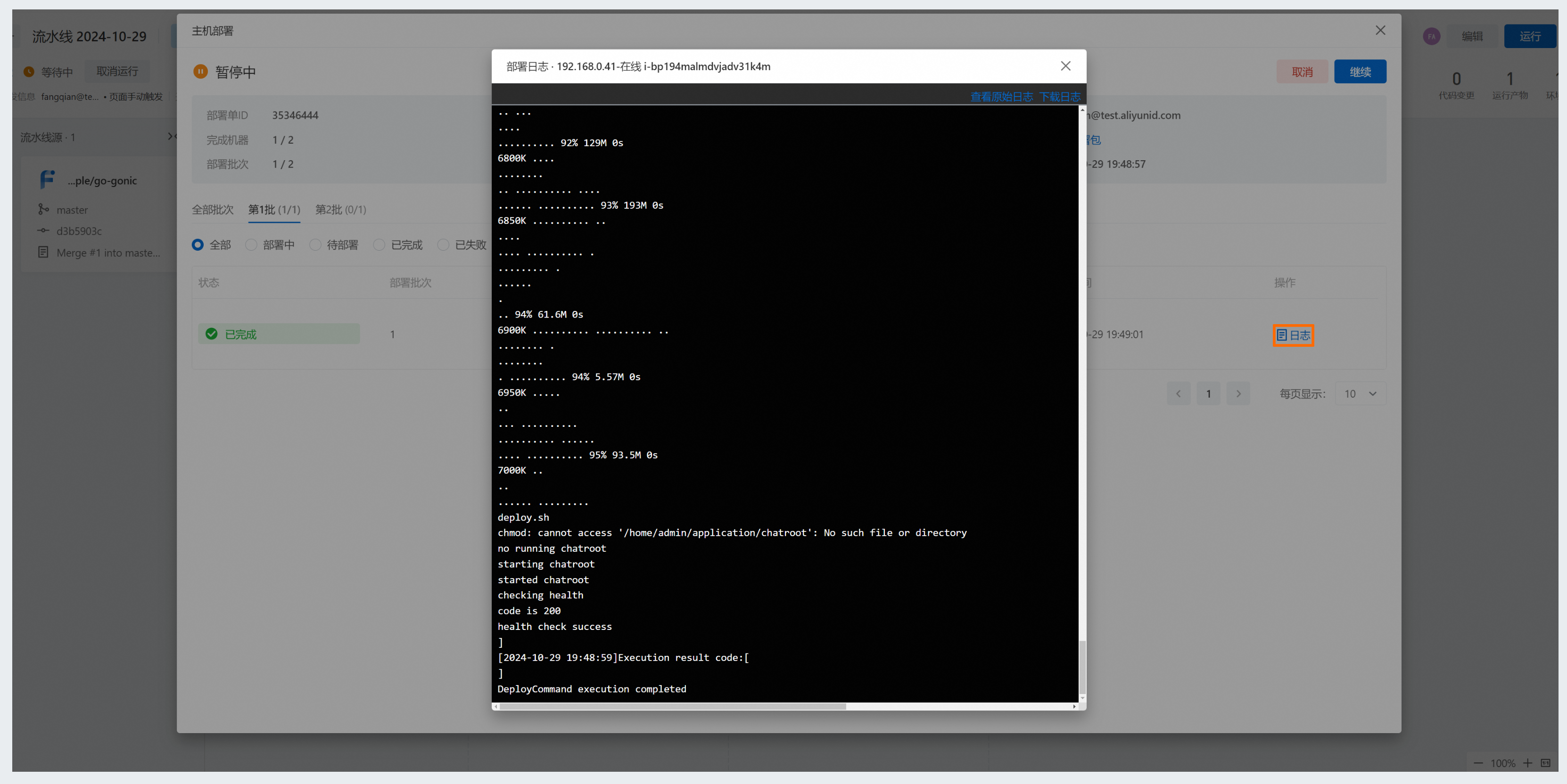This screenshot has width=1567, height=784.
Task: Click the 日志 action for the completed row
Action: tap(1293, 335)
